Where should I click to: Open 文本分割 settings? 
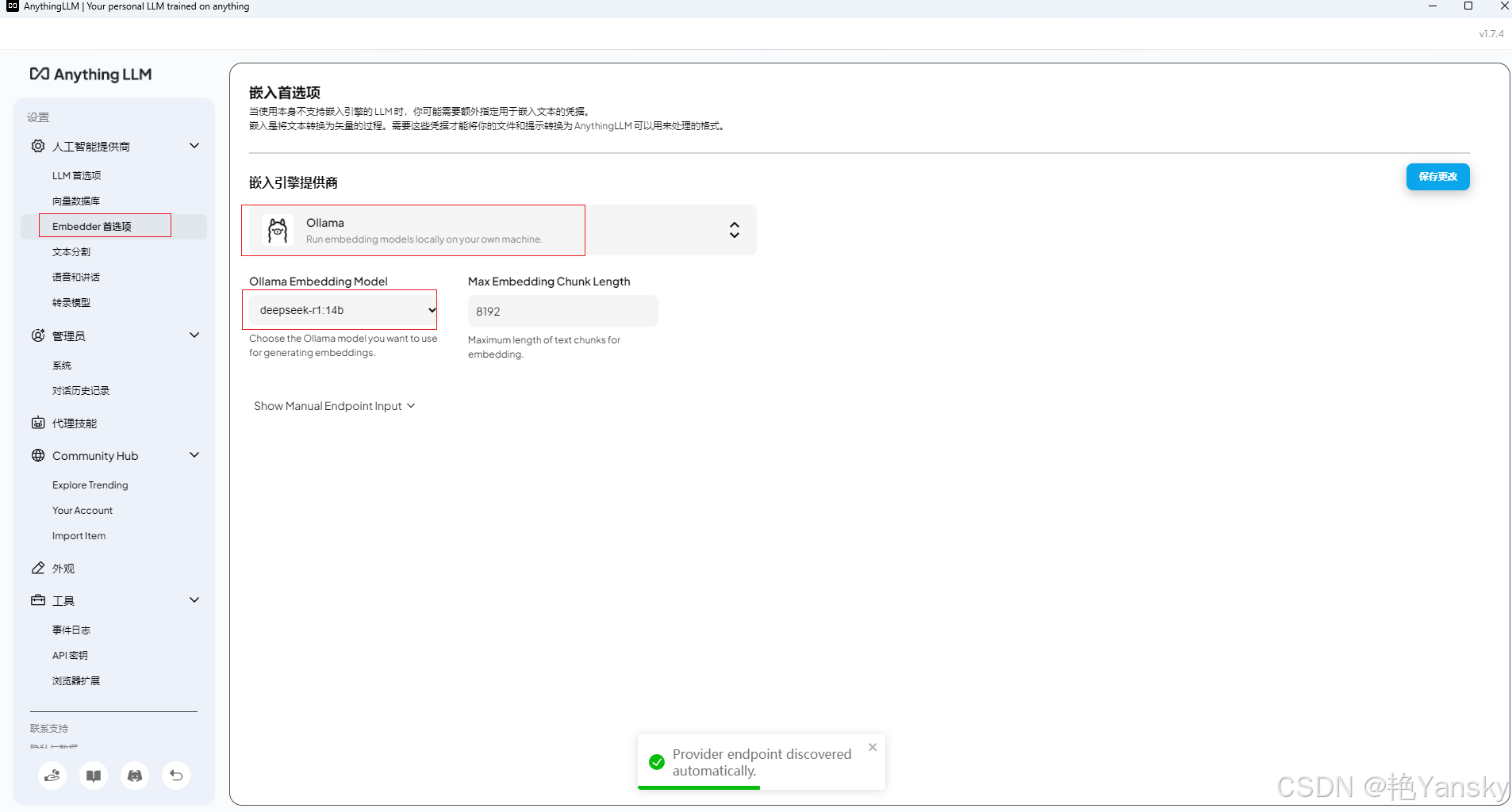(x=71, y=251)
